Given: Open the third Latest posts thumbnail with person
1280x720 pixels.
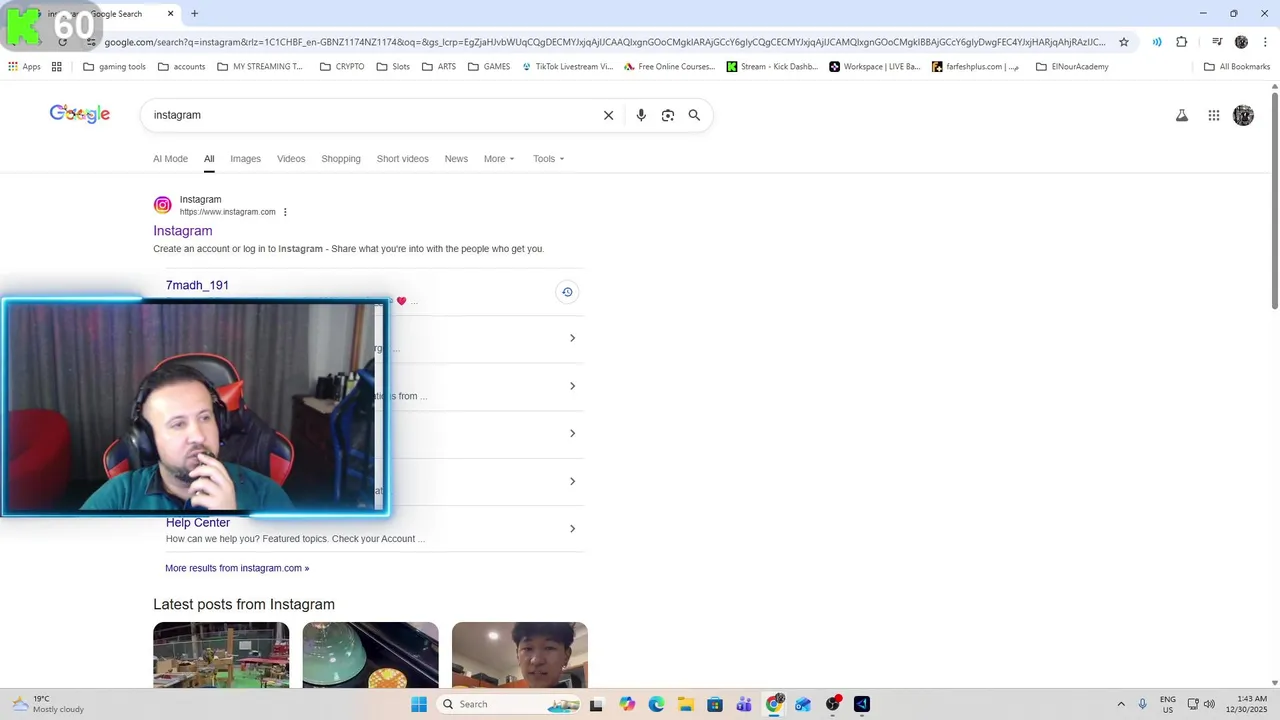Looking at the screenshot, I should point(520,655).
